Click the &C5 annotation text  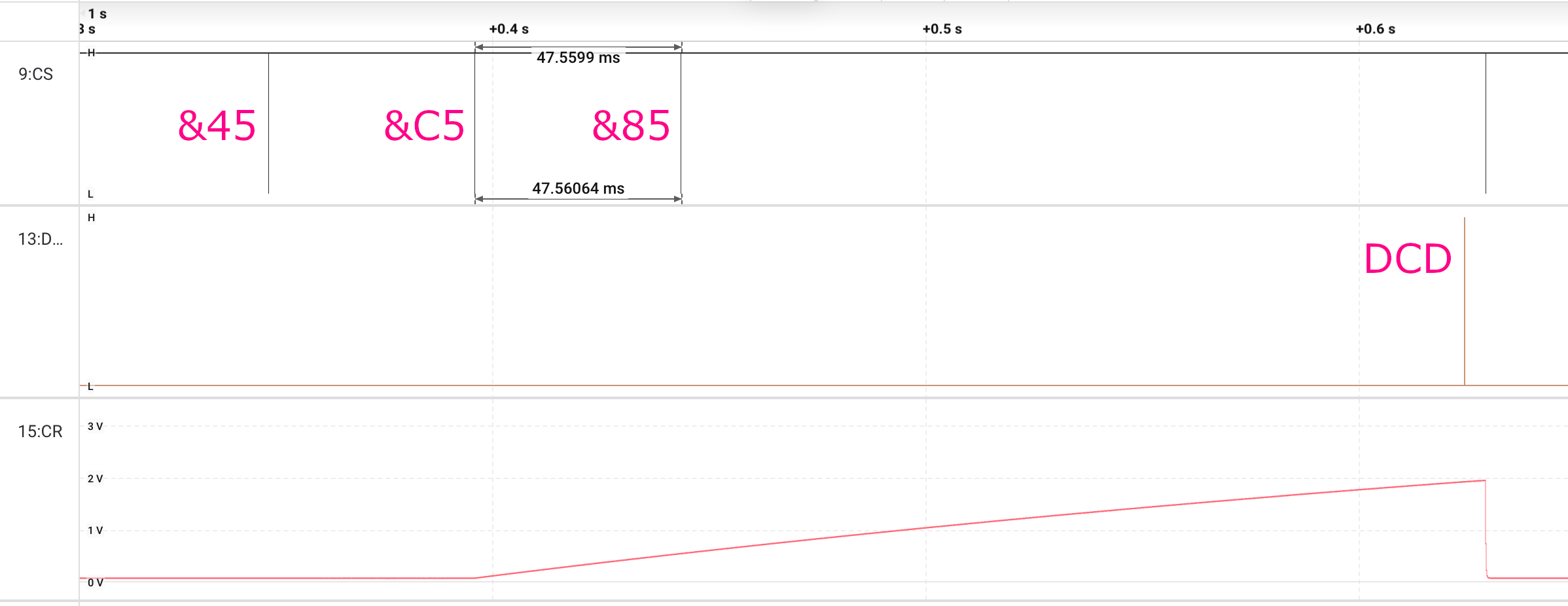point(424,126)
